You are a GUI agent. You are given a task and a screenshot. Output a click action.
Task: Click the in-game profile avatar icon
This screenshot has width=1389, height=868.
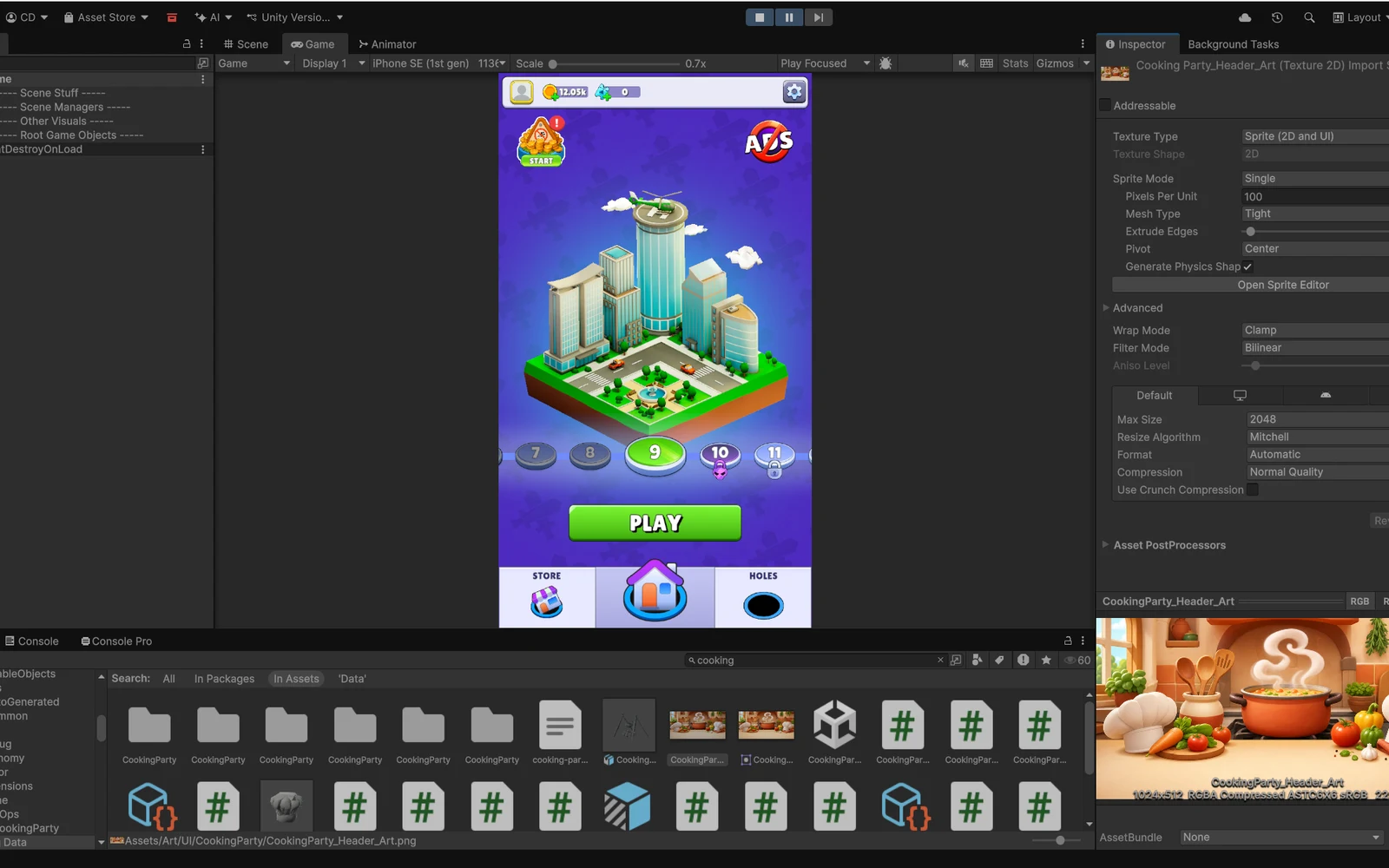point(521,92)
